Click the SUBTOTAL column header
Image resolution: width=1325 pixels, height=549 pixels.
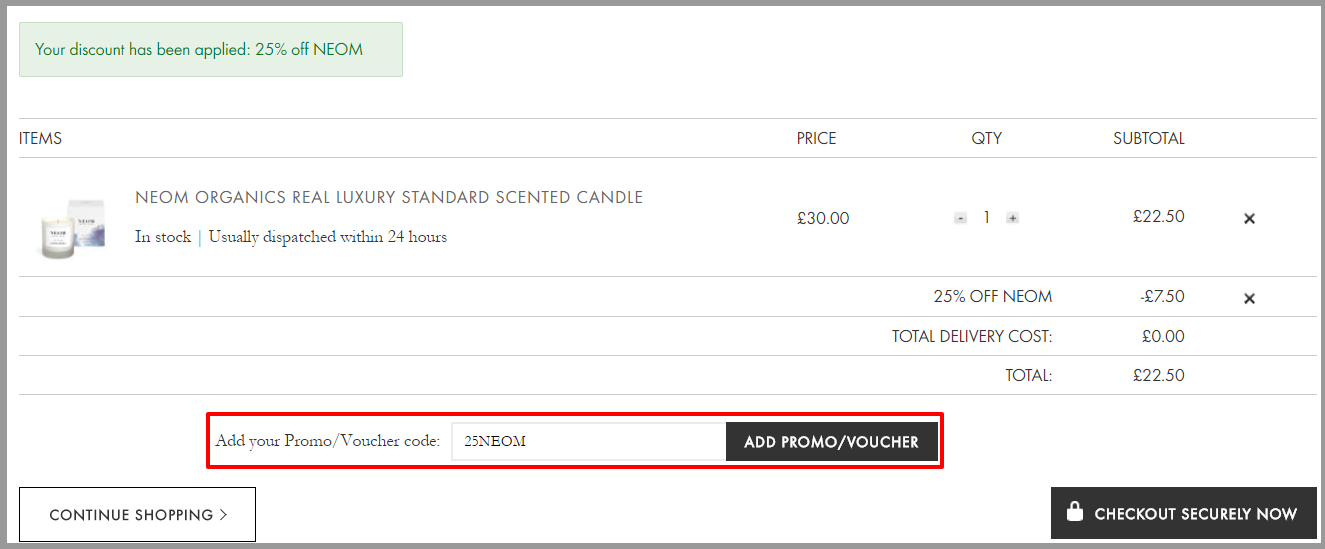[1149, 138]
